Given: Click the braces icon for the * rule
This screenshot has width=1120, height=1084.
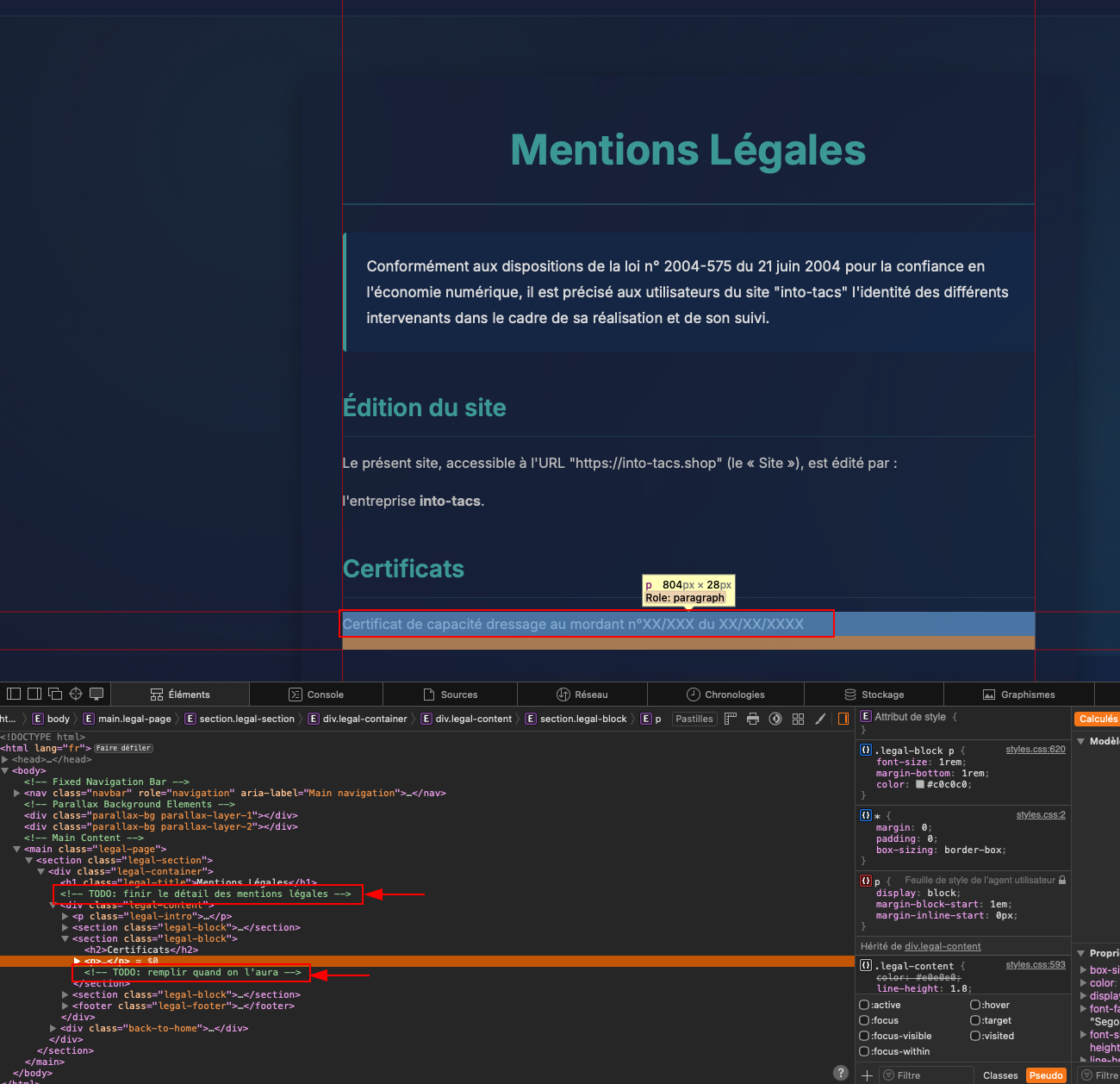Looking at the screenshot, I should [866, 814].
